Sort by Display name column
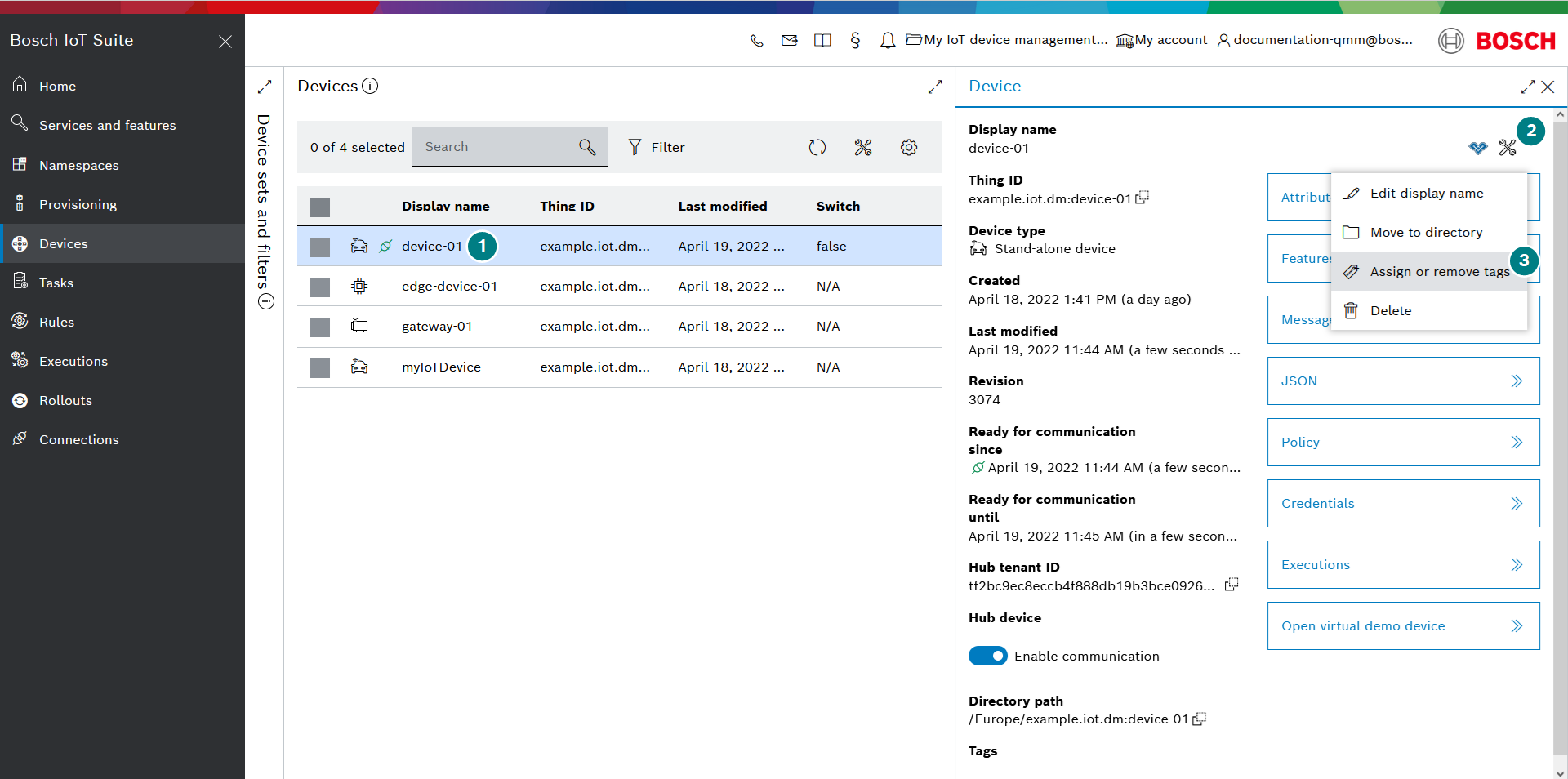 coord(445,206)
